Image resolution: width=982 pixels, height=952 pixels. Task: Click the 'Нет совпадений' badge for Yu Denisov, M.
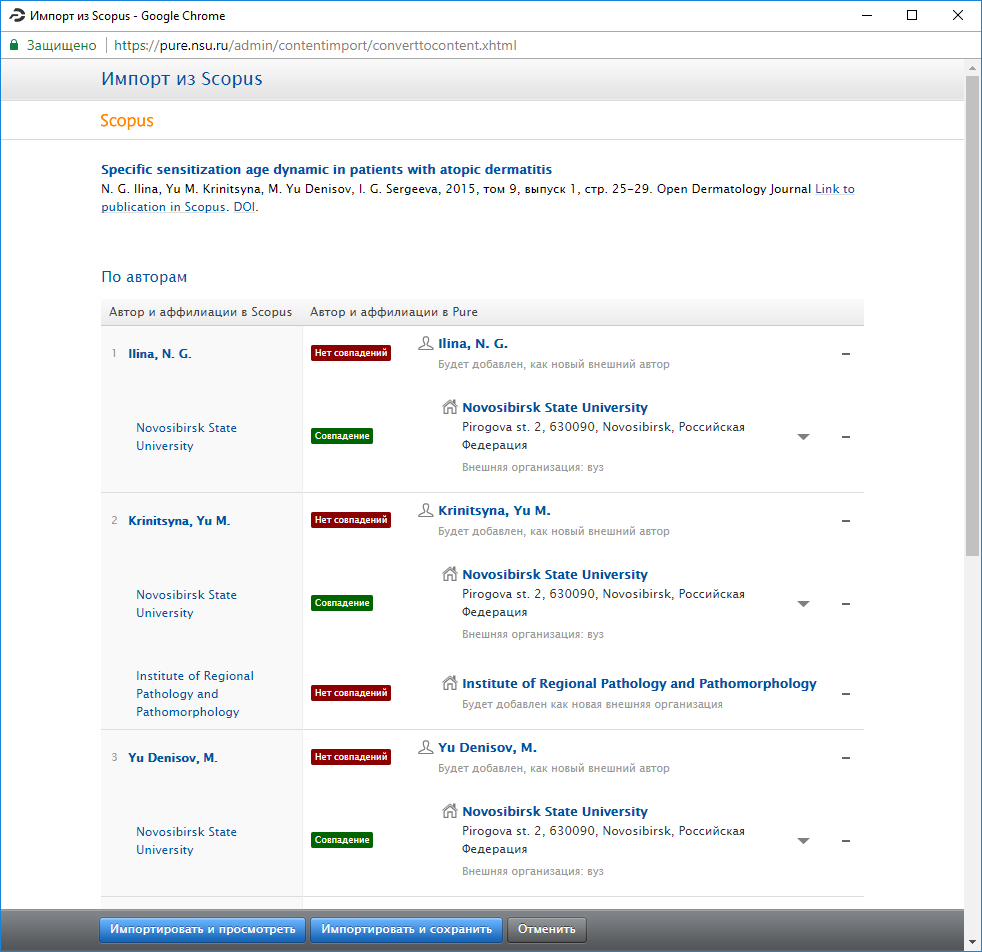(351, 757)
